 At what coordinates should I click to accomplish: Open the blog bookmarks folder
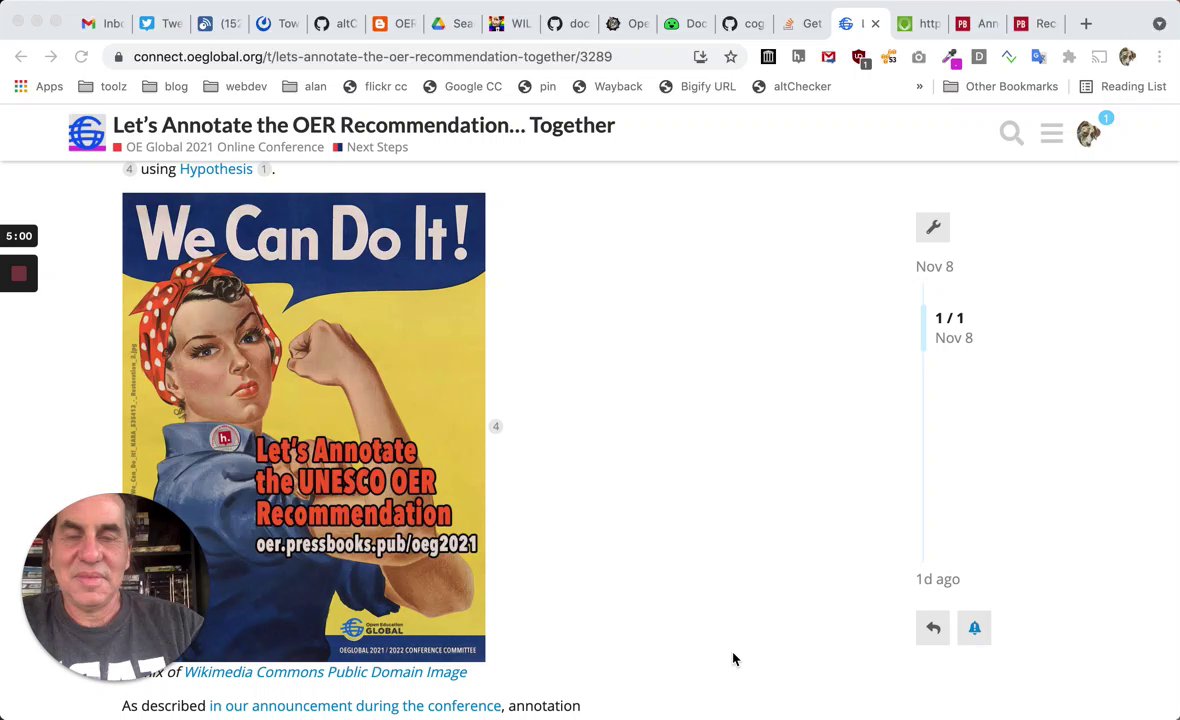click(x=166, y=87)
